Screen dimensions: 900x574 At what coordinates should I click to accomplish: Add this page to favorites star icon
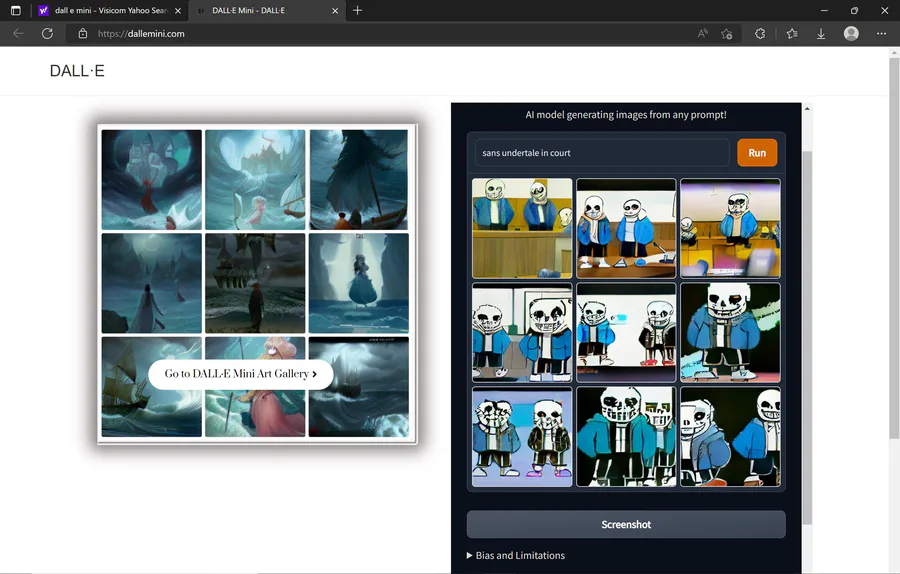(727, 33)
